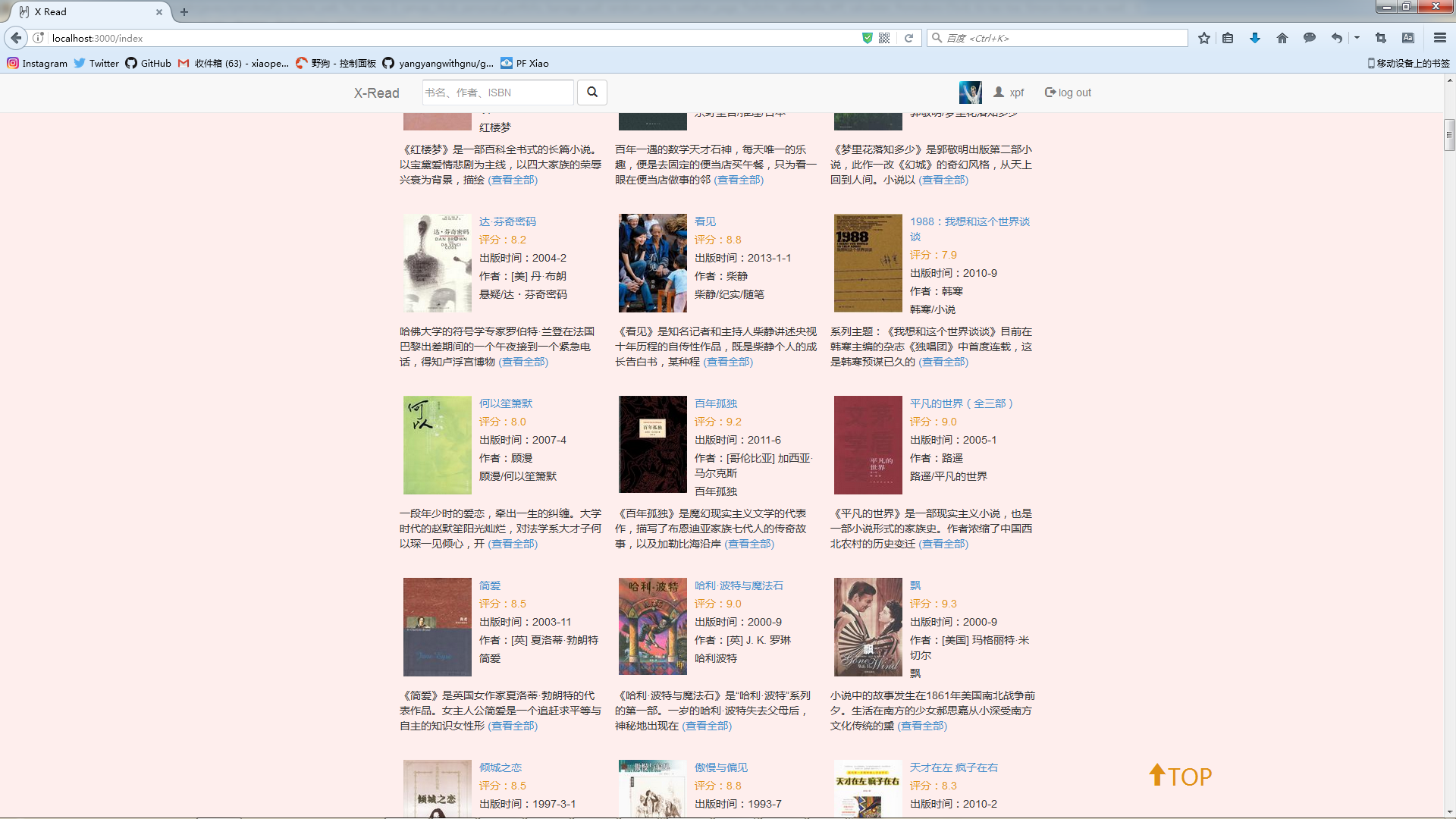Reload the page with refresh icon
The height and width of the screenshot is (819, 1456).
(x=908, y=38)
